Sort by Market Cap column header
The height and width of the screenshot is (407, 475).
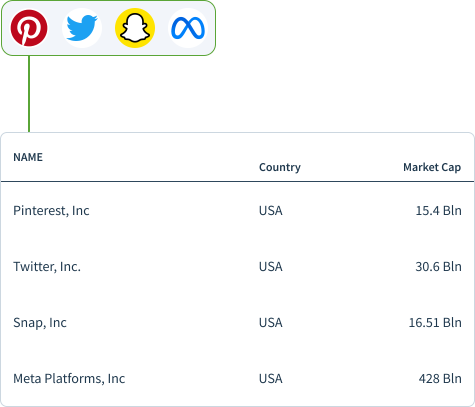tap(432, 167)
